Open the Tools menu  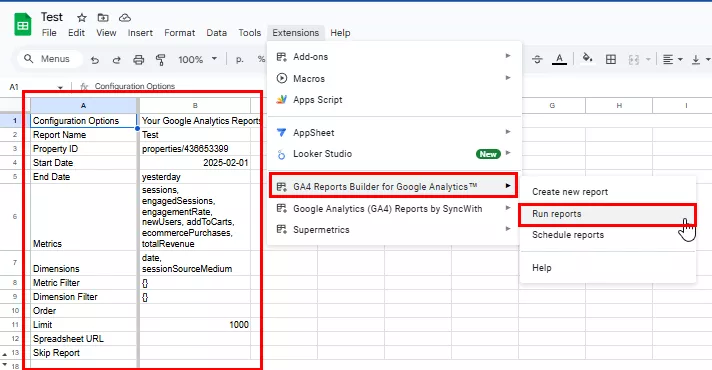[x=250, y=33]
